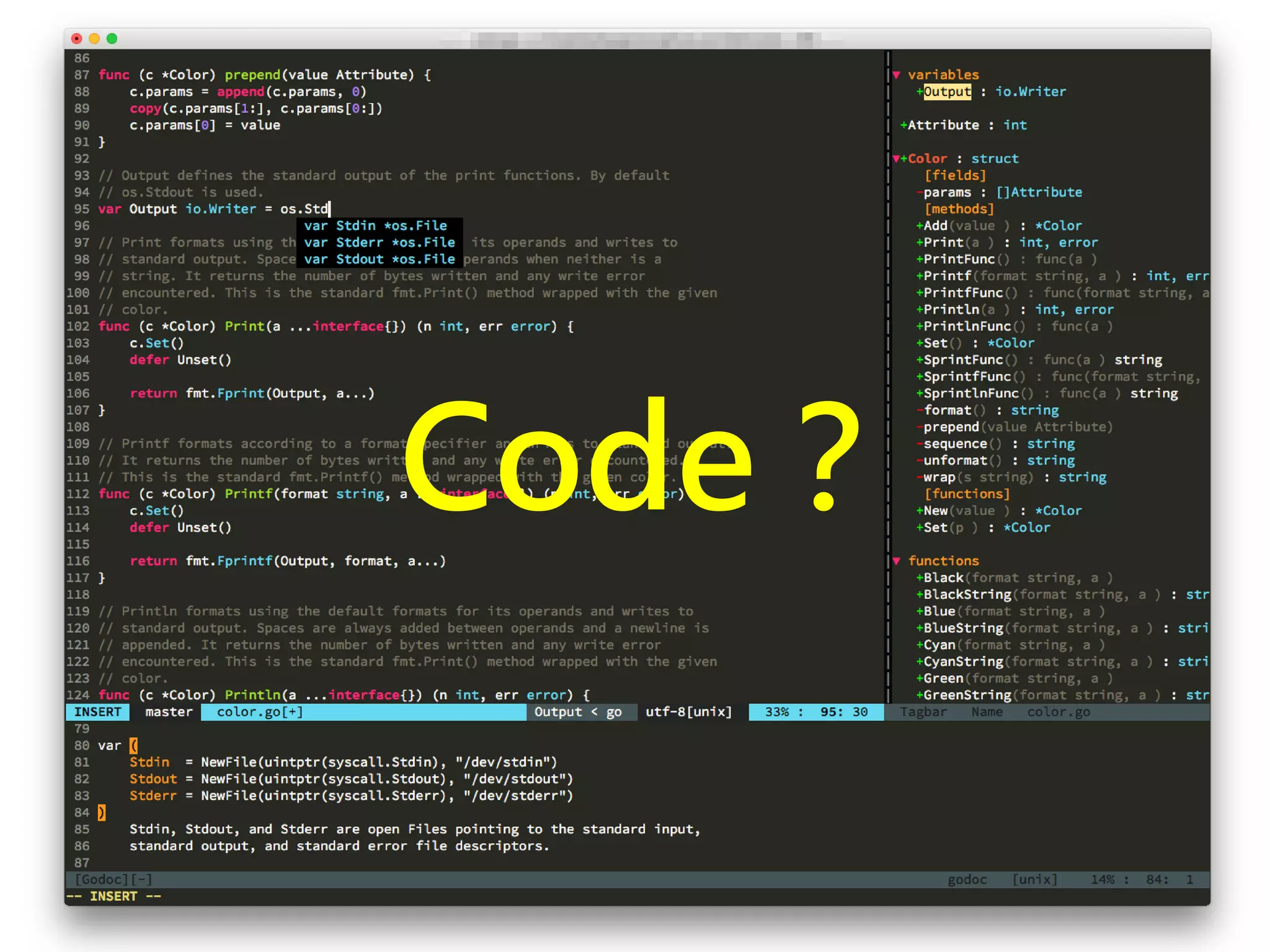
Task: Click line 87 prepend function declaration
Action: point(265,75)
